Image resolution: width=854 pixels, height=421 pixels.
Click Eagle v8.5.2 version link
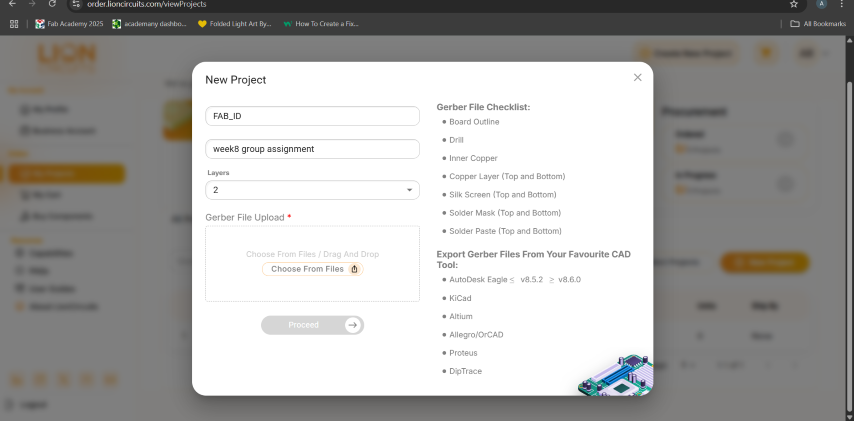(x=532, y=279)
